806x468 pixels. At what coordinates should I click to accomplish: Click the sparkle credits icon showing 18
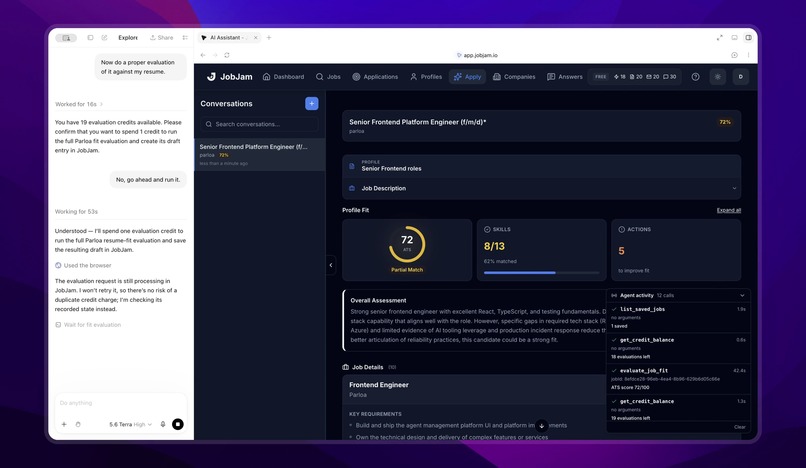click(619, 77)
